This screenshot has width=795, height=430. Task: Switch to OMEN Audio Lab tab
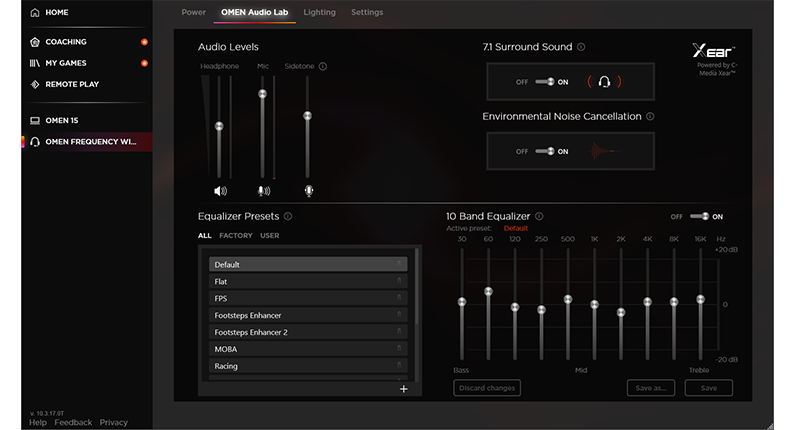pyautogui.click(x=255, y=12)
